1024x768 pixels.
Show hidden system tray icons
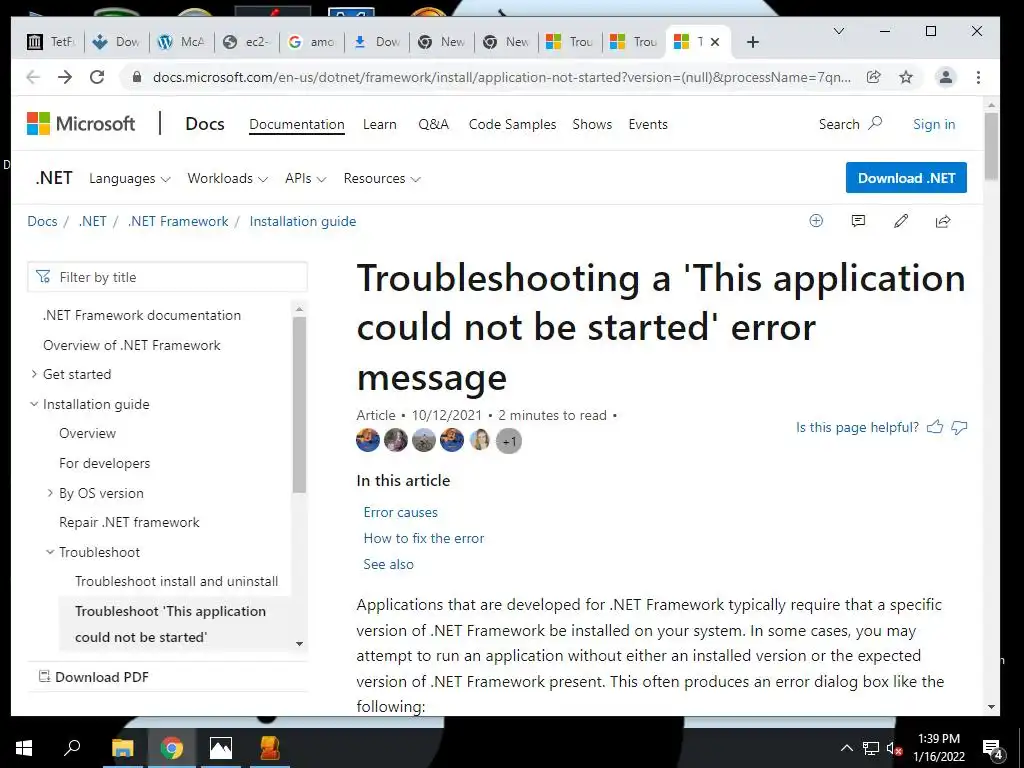pos(846,748)
